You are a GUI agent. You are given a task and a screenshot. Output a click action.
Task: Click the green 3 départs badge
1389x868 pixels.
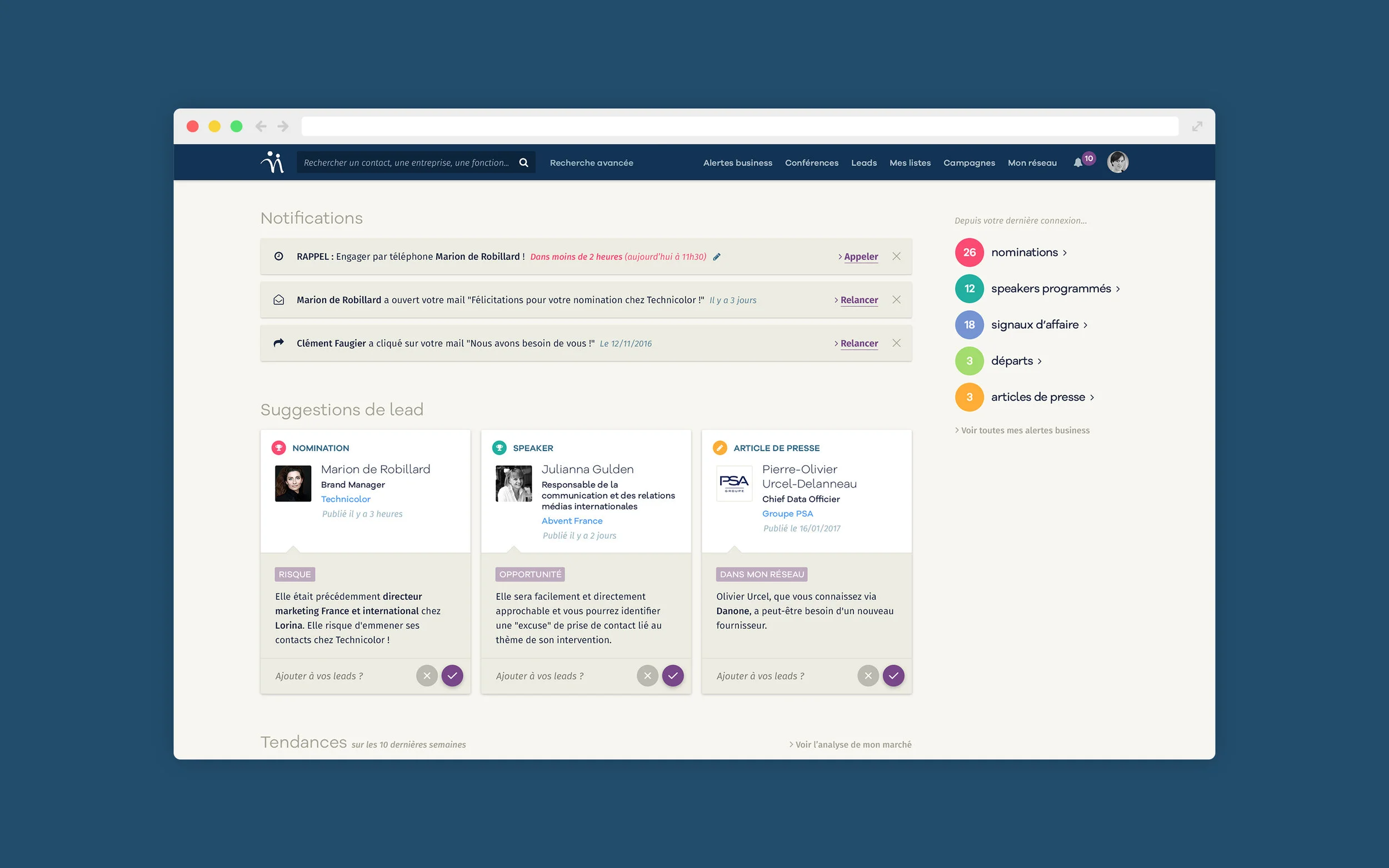pos(970,361)
